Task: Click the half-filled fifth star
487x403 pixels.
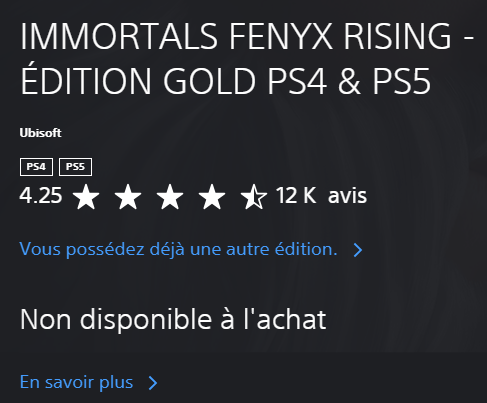Action: coord(254,196)
